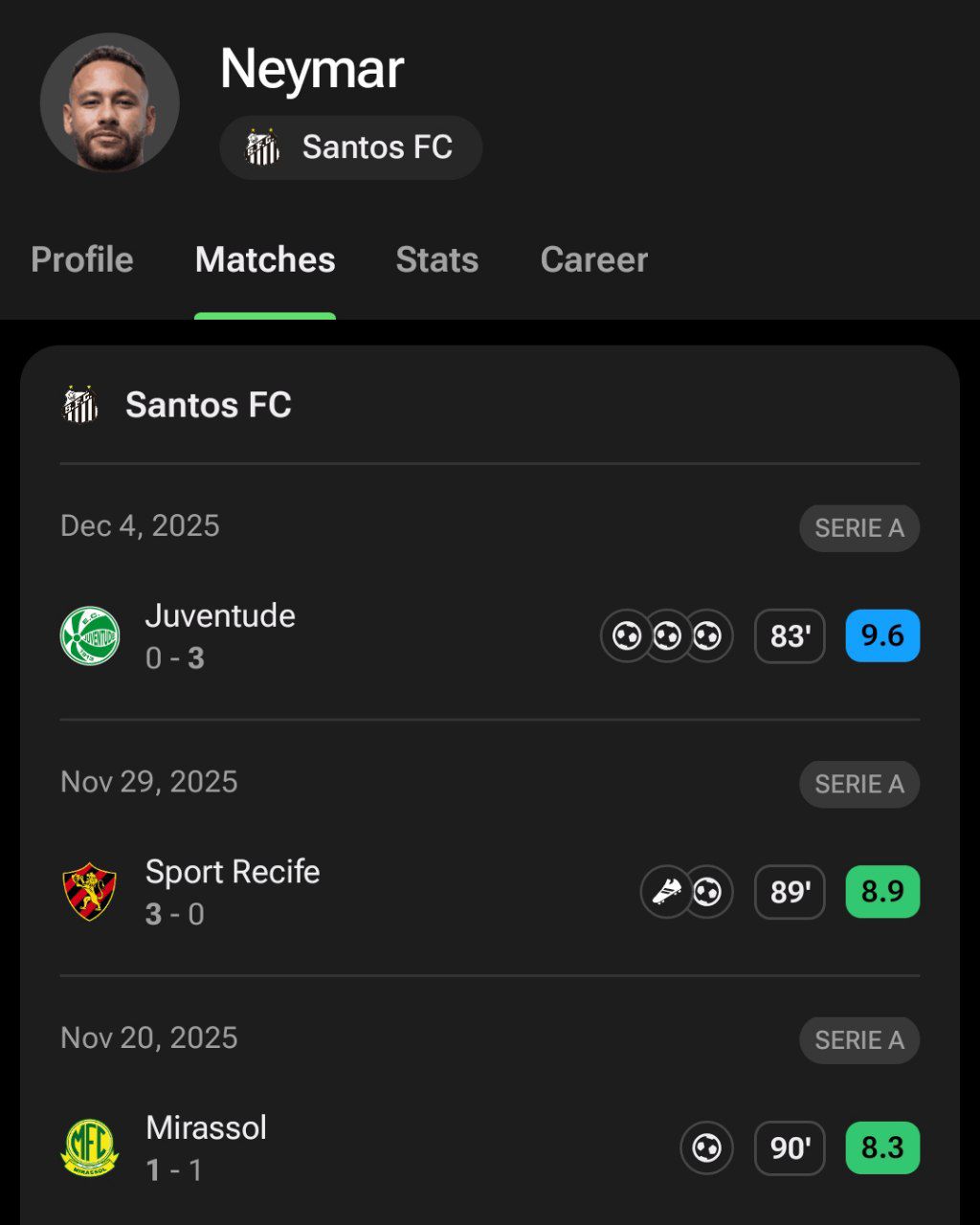View the player's profile photo
980x1225 pixels.
(110, 102)
